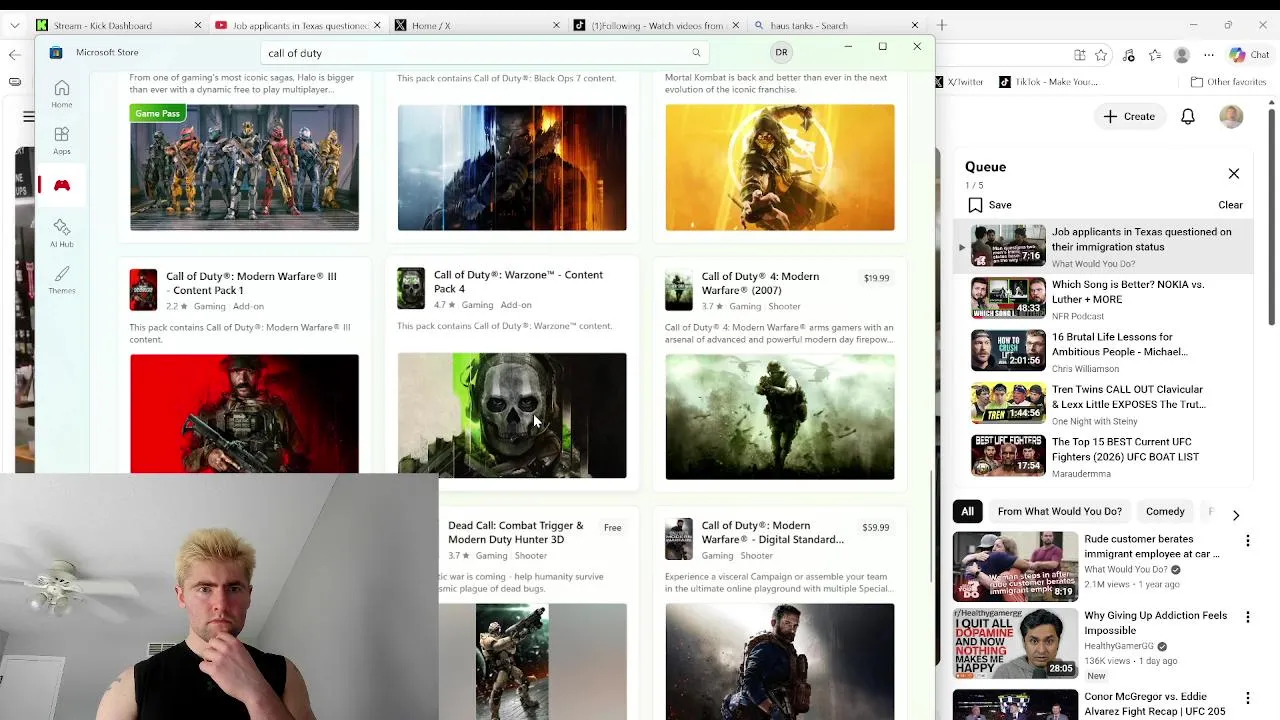
Task: Open browser settings and more ellipsis
Action: pos(1209,55)
